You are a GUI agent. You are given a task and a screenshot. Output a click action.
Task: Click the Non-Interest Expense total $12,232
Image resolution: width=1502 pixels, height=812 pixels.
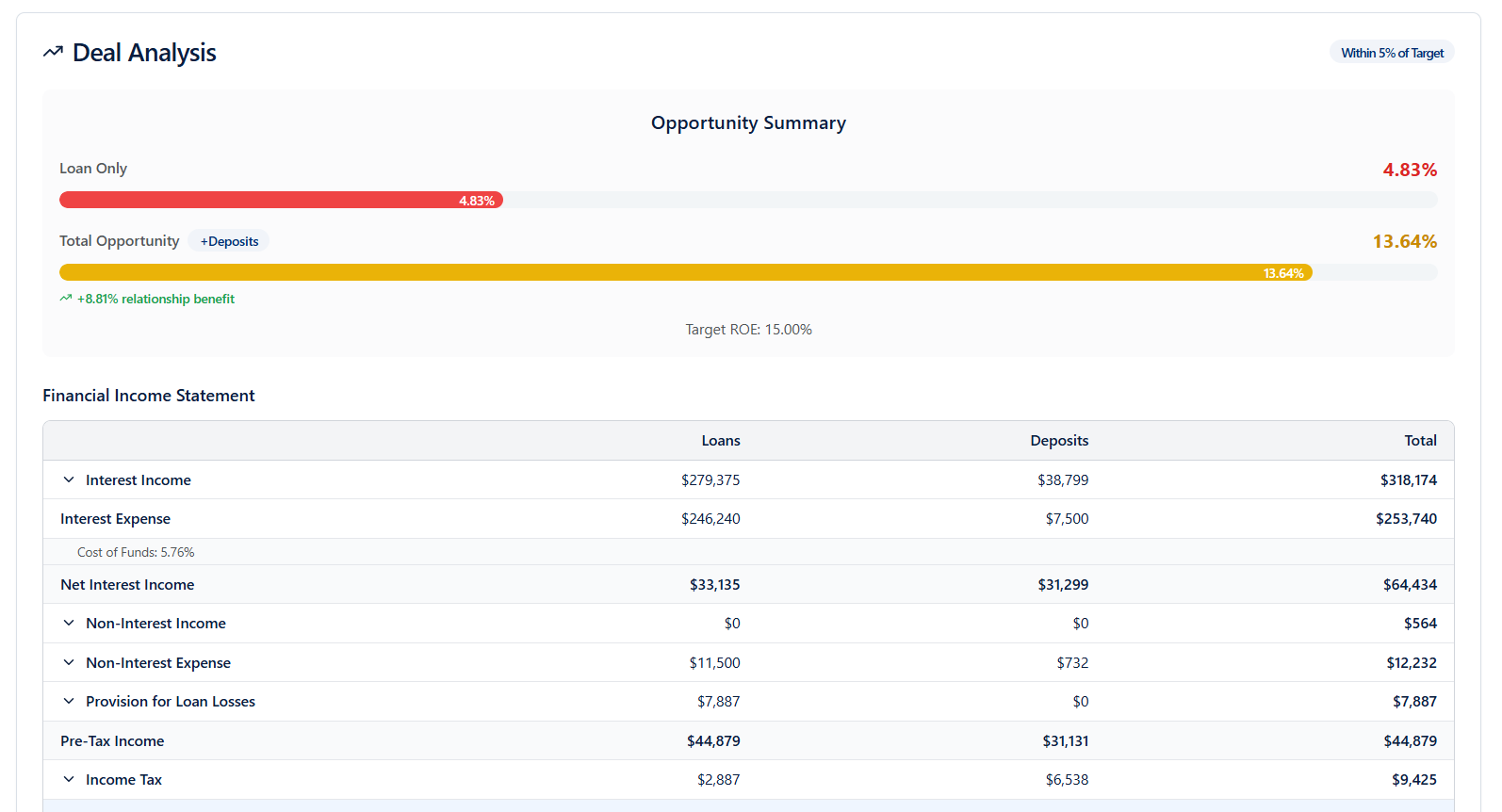pos(1412,663)
